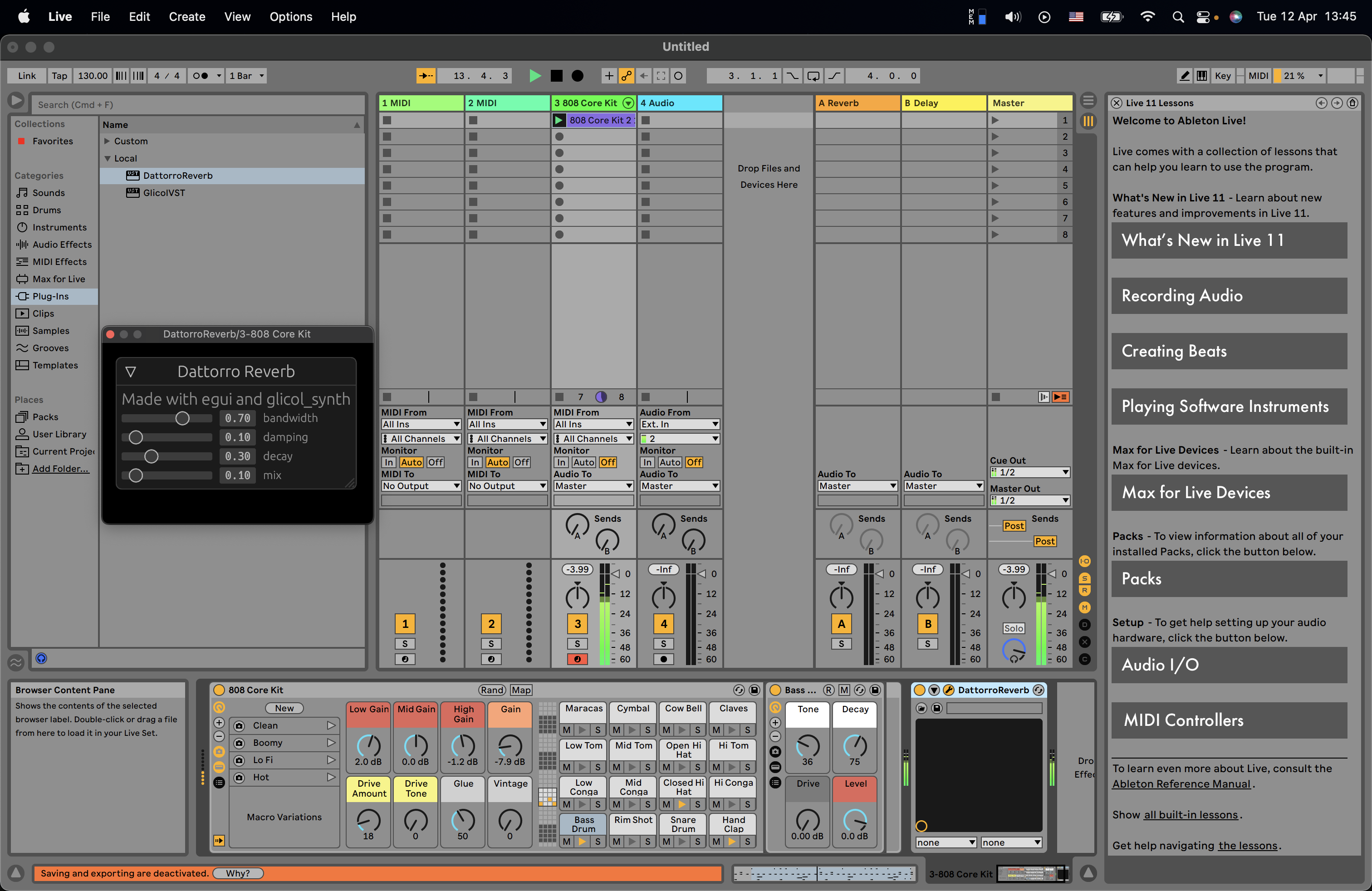Enable Post send on Master Sends B
The height and width of the screenshot is (891, 1372).
[1043, 541]
